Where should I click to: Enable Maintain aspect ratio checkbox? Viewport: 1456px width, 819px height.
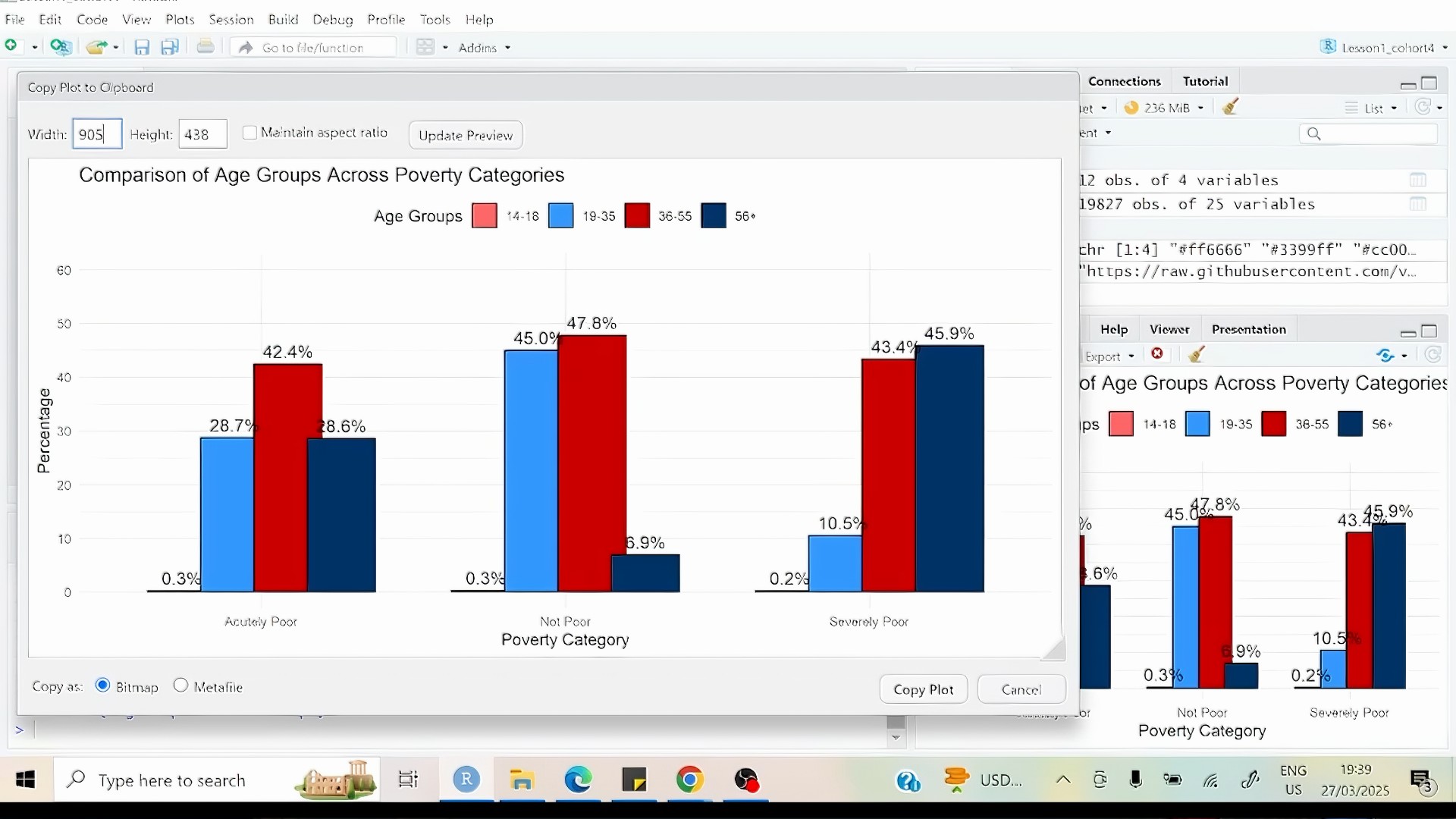[249, 133]
